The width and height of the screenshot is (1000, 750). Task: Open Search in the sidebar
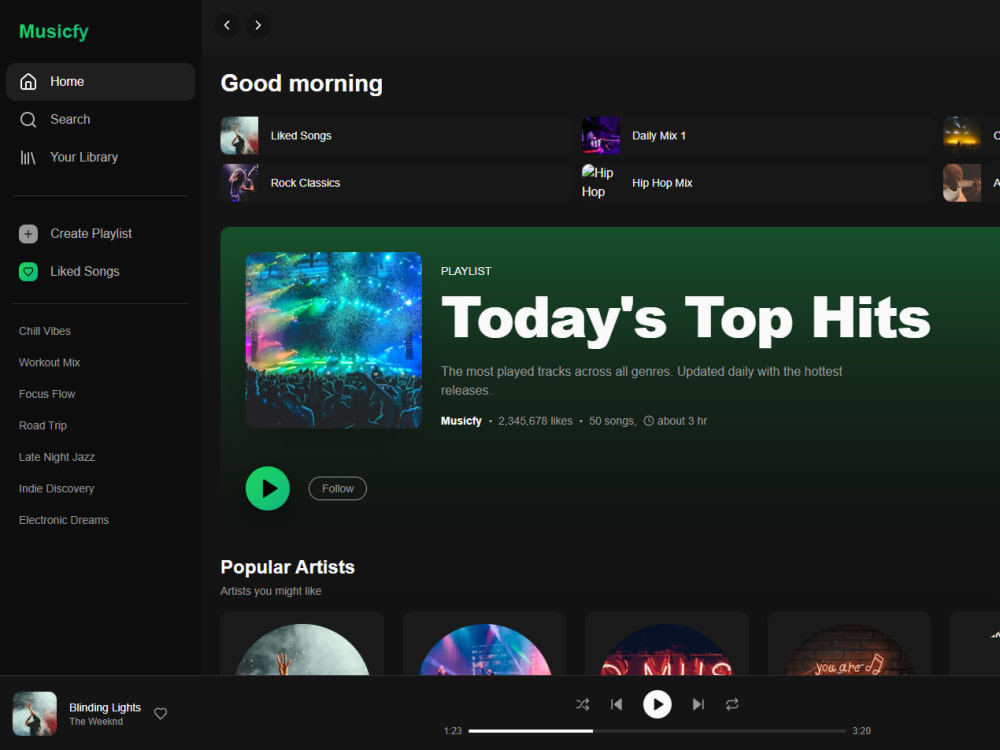pos(100,119)
